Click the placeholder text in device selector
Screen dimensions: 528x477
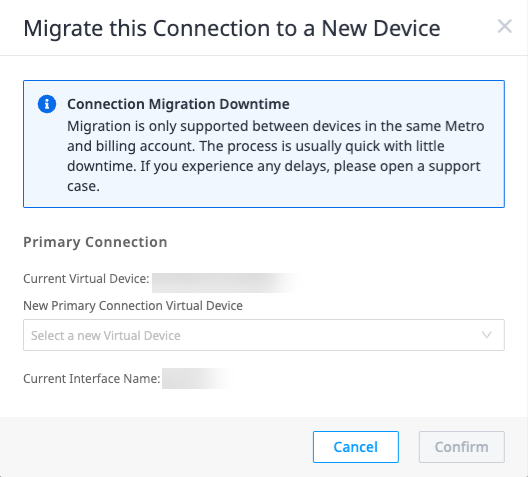pos(106,335)
